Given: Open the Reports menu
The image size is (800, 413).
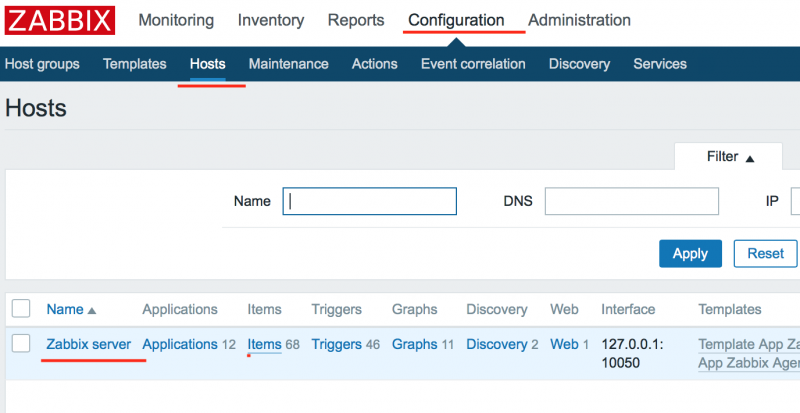Looking at the screenshot, I should click(x=356, y=20).
